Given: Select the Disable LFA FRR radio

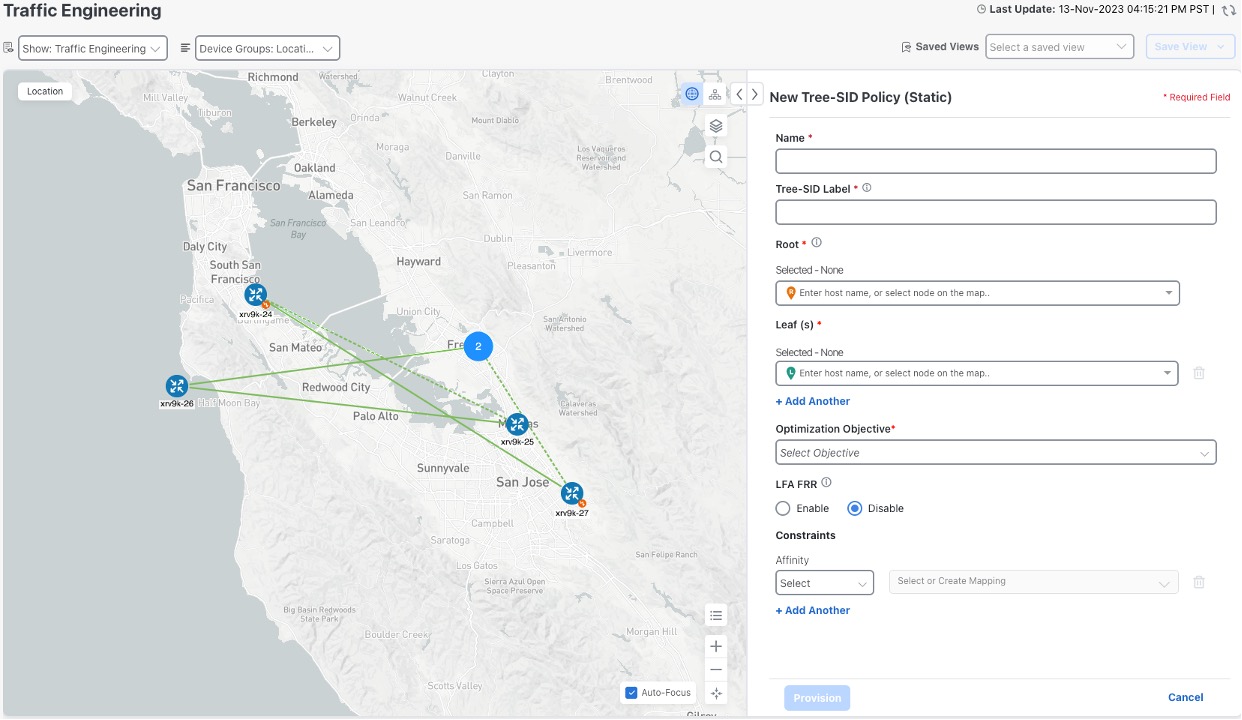Looking at the screenshot, I should 855,508.
